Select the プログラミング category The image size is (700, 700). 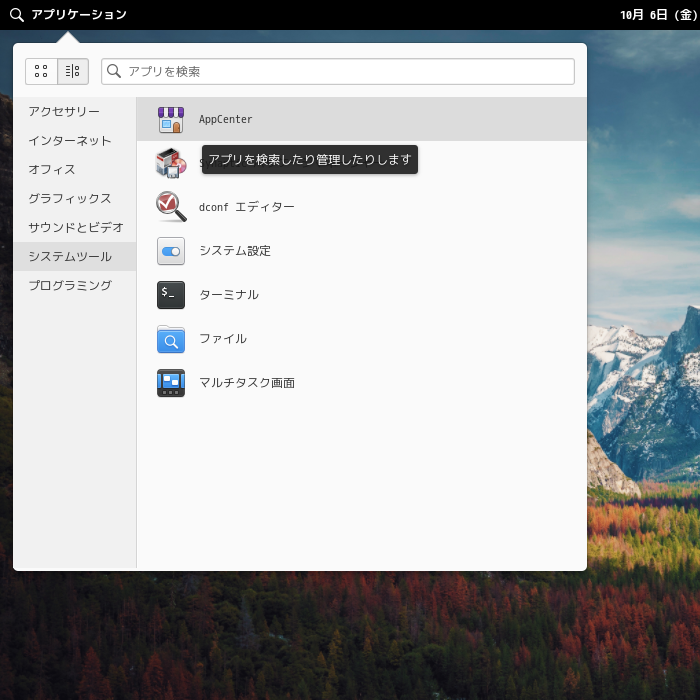75,285
